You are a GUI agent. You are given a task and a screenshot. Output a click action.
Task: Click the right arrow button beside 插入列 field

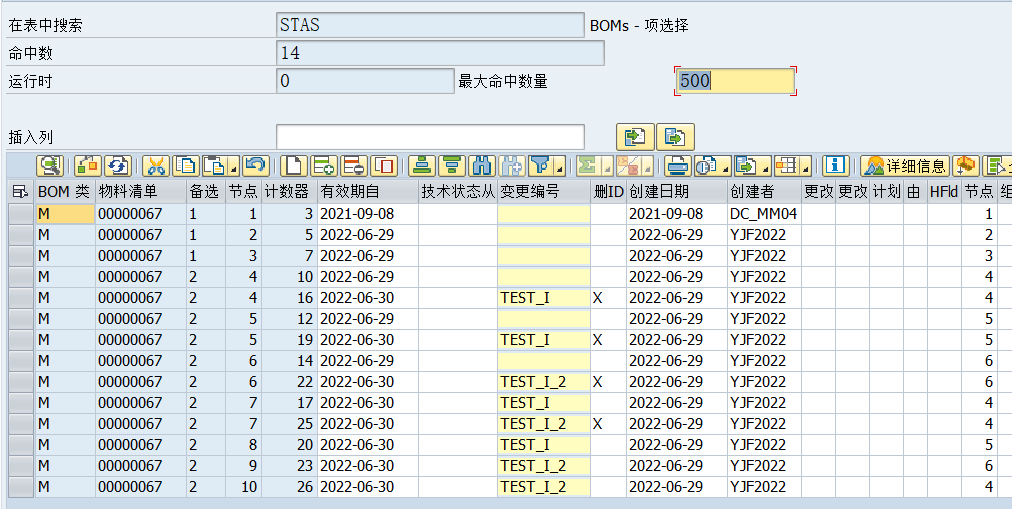pos(676,137)
